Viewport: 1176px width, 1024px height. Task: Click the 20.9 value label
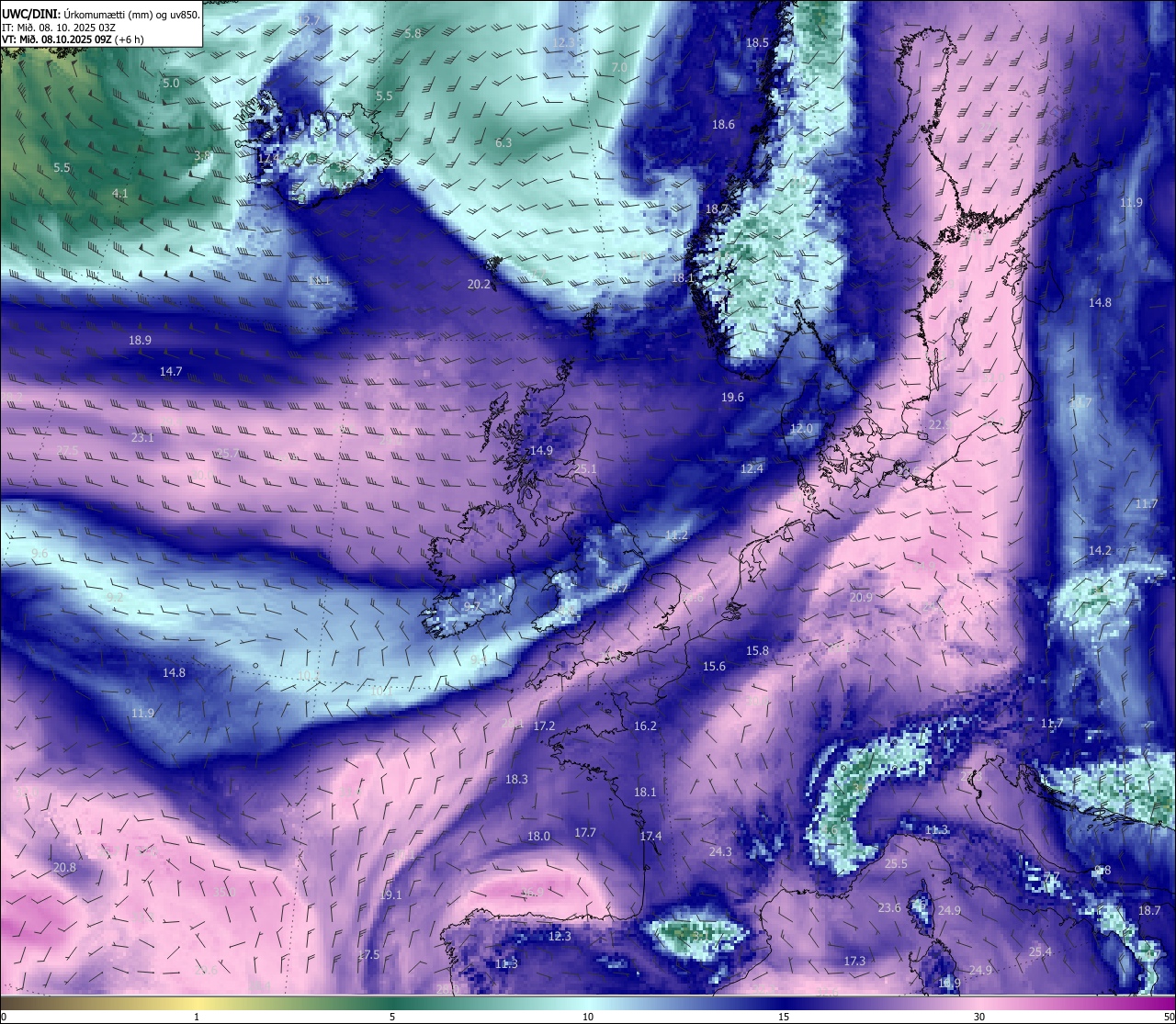coord(861,597)
